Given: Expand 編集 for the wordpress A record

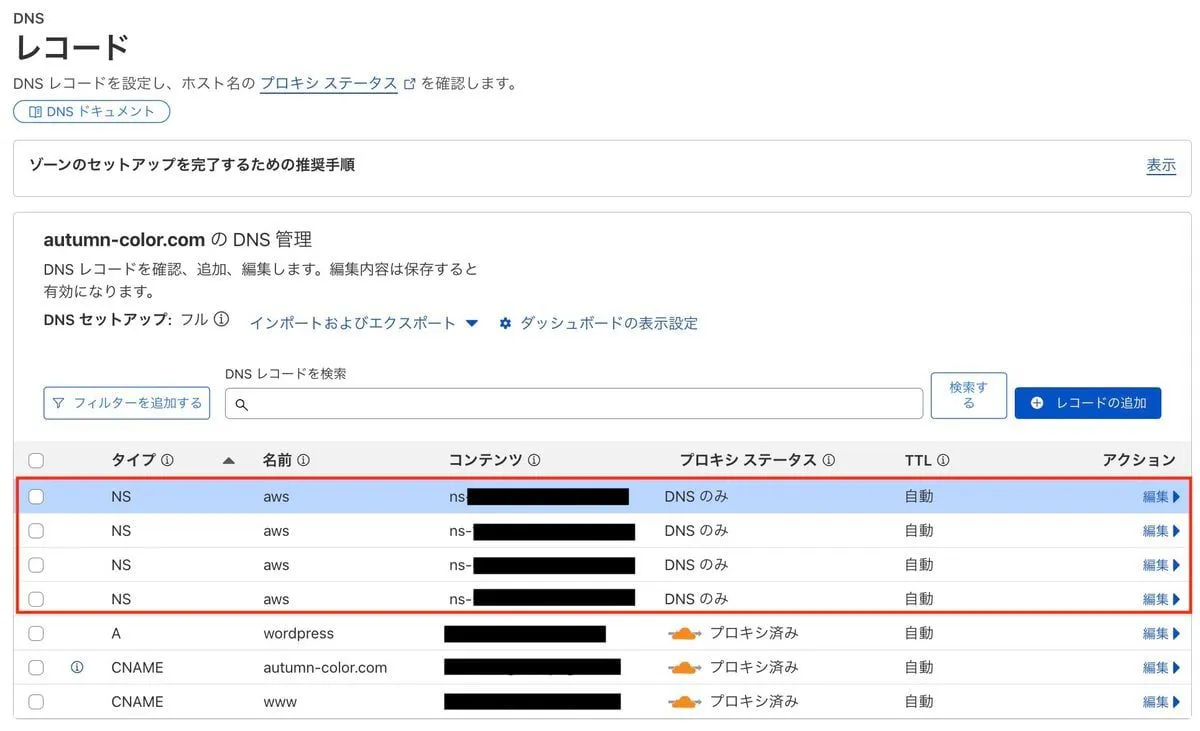Looking at the screenshot, I should [1161, 633].
